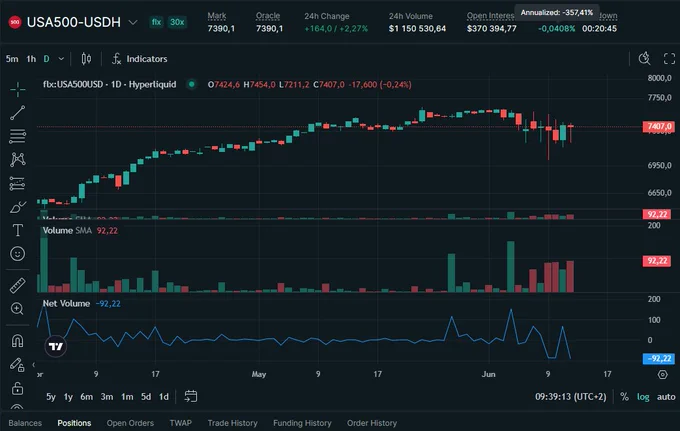Select the trend line drawing tool
The image size is (680, 431).
click(x=18, y=113)
